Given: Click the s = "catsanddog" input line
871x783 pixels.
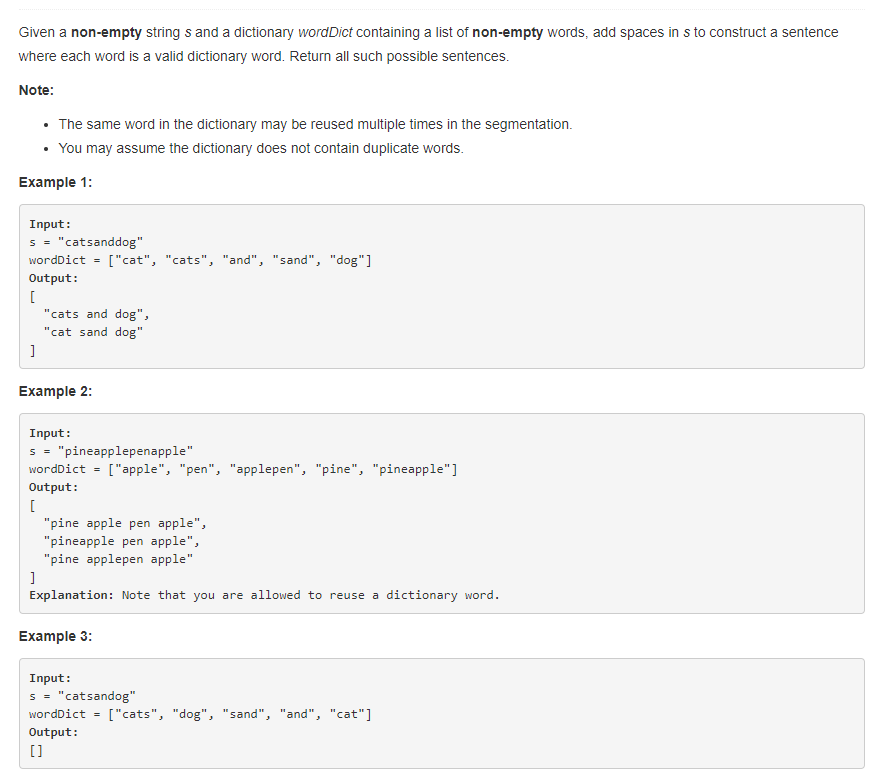Looking at the screenshot, I should click(87, 242).
